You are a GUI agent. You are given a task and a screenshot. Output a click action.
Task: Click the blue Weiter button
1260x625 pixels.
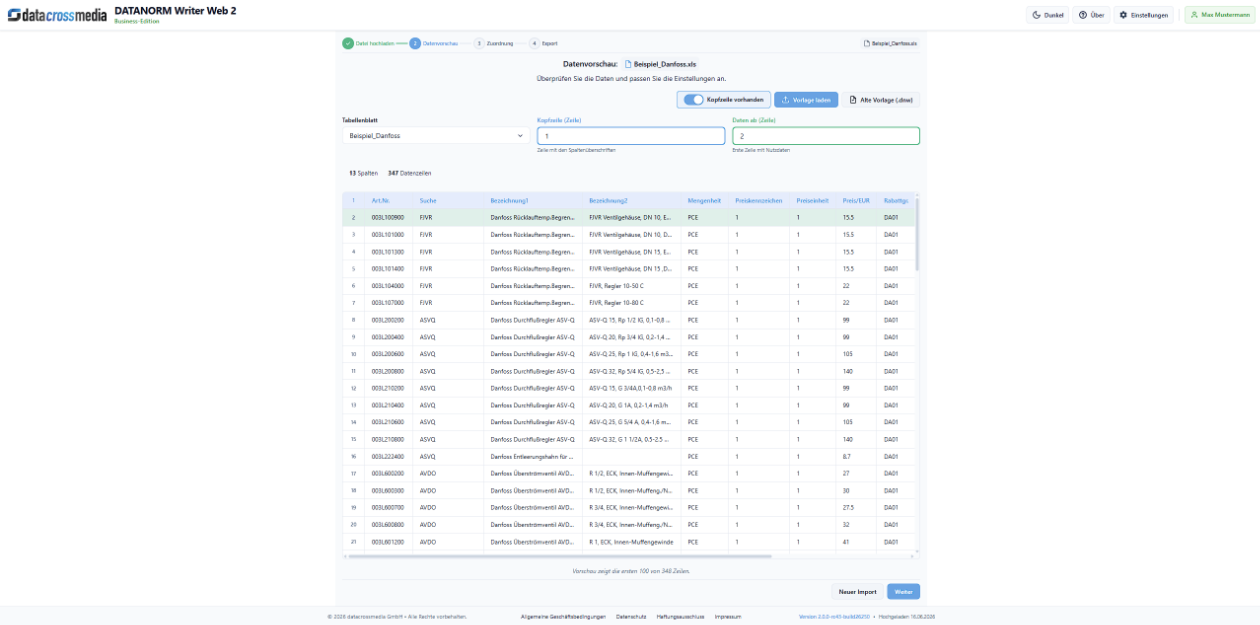903,591
